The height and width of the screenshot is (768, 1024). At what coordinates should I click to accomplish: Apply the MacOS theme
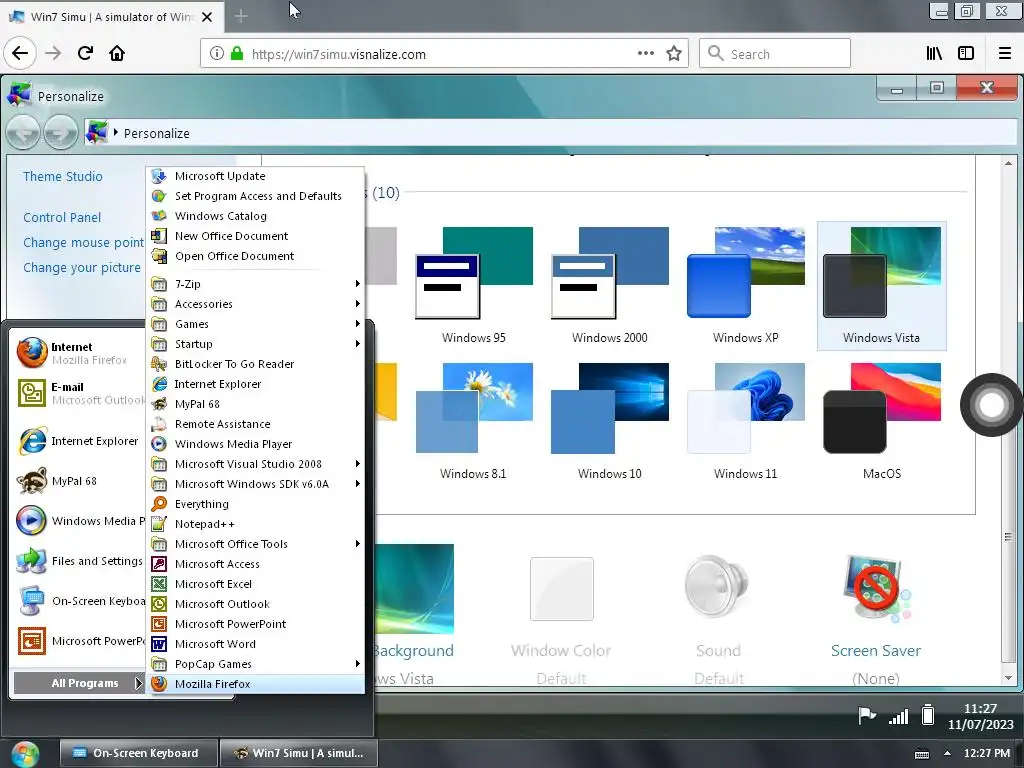tap(882, 422)
